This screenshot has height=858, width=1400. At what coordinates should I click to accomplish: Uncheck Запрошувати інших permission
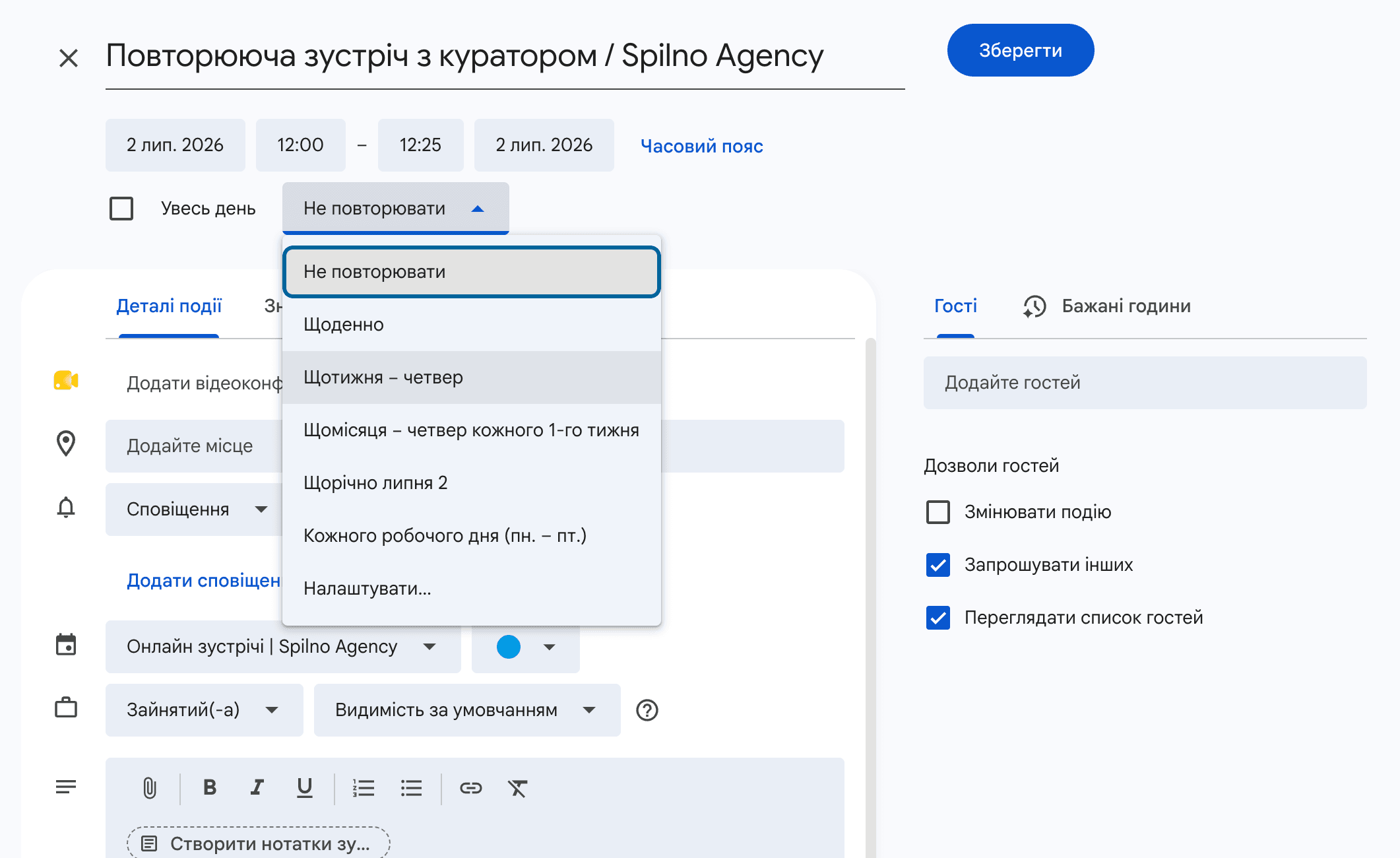938,565
